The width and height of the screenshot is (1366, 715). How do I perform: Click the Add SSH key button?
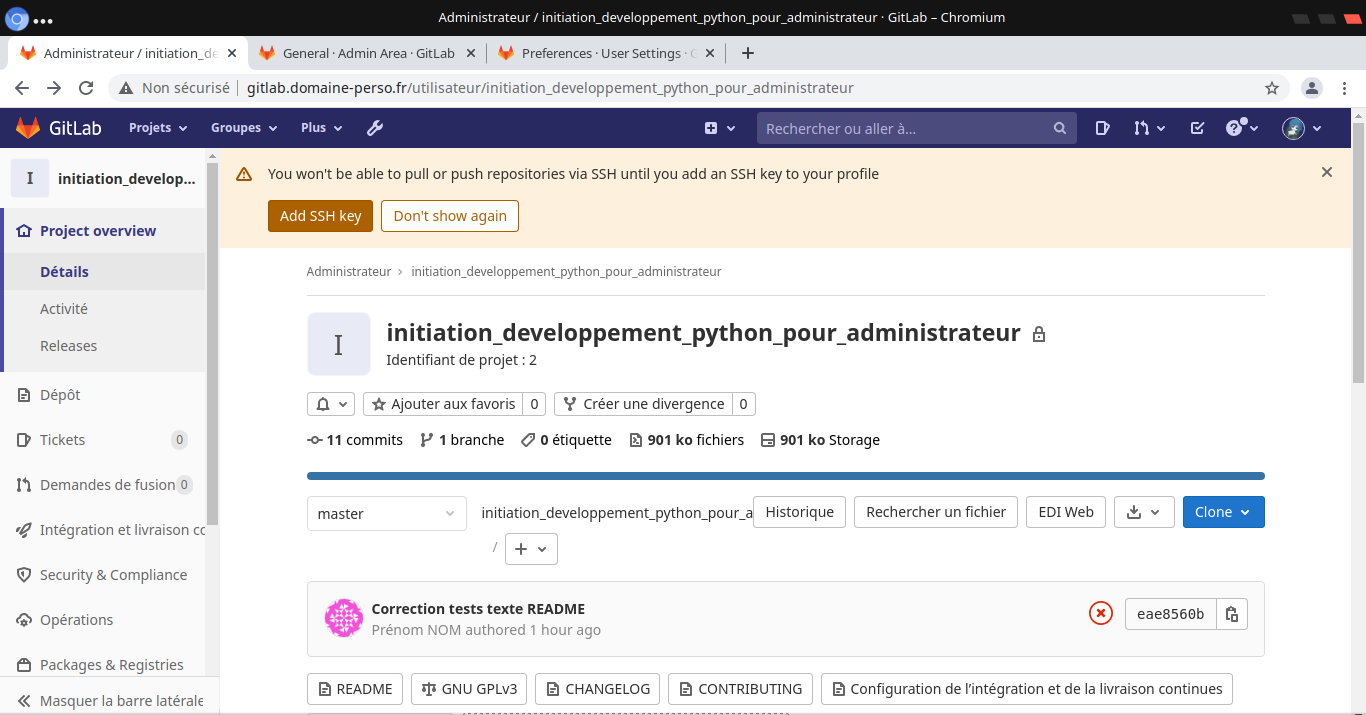pyautogui.click(x=320, y=216)
